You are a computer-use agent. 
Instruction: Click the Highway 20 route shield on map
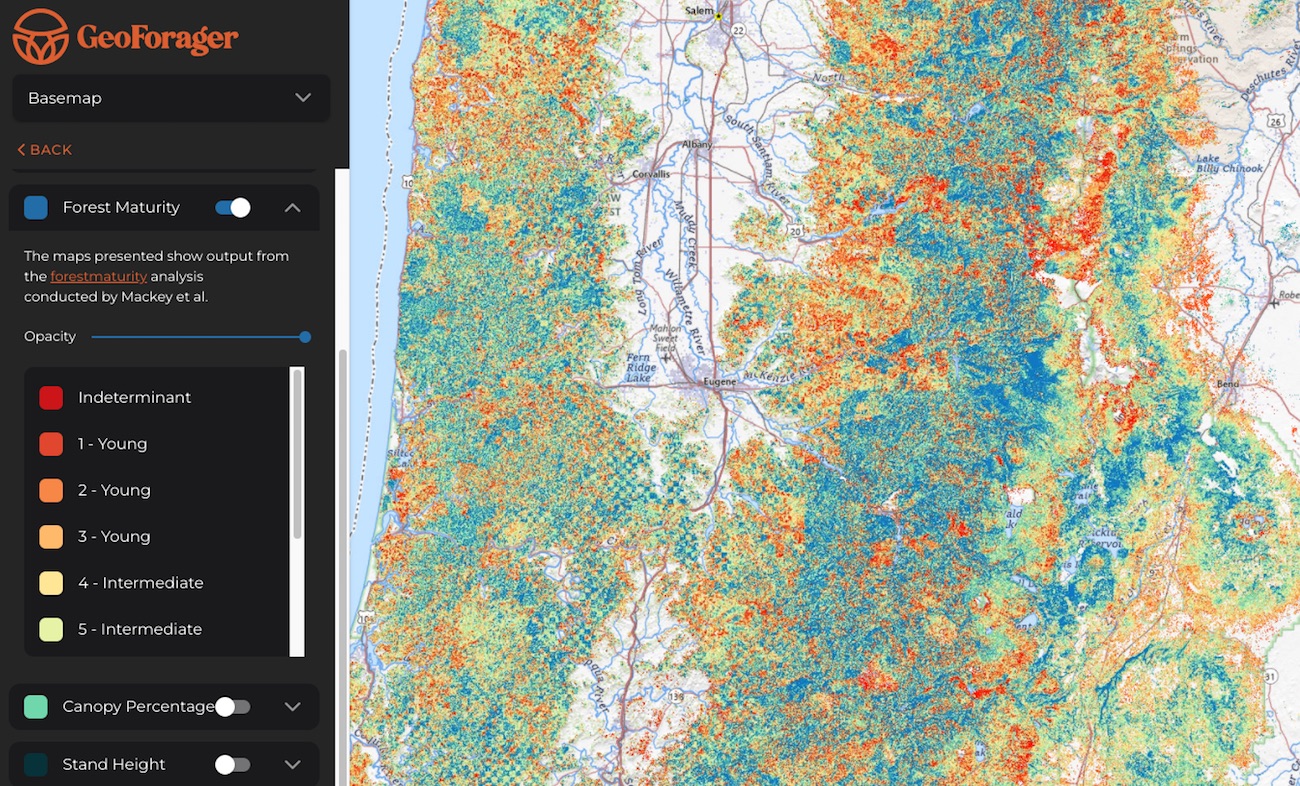[794, 231]
